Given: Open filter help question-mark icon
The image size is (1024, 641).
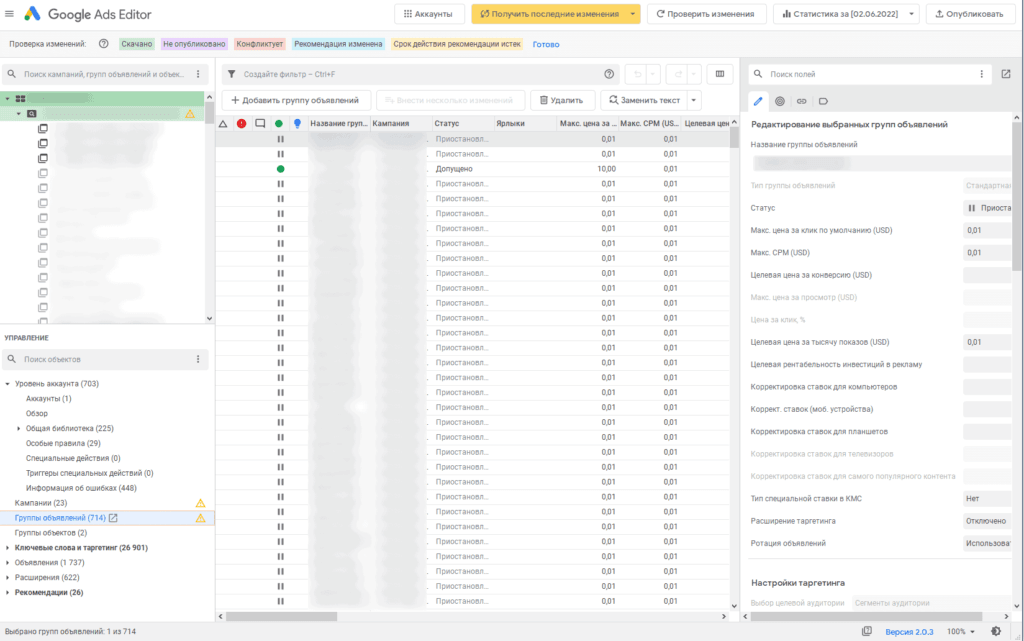Looking at the screenshot, I should coord(609,74).
